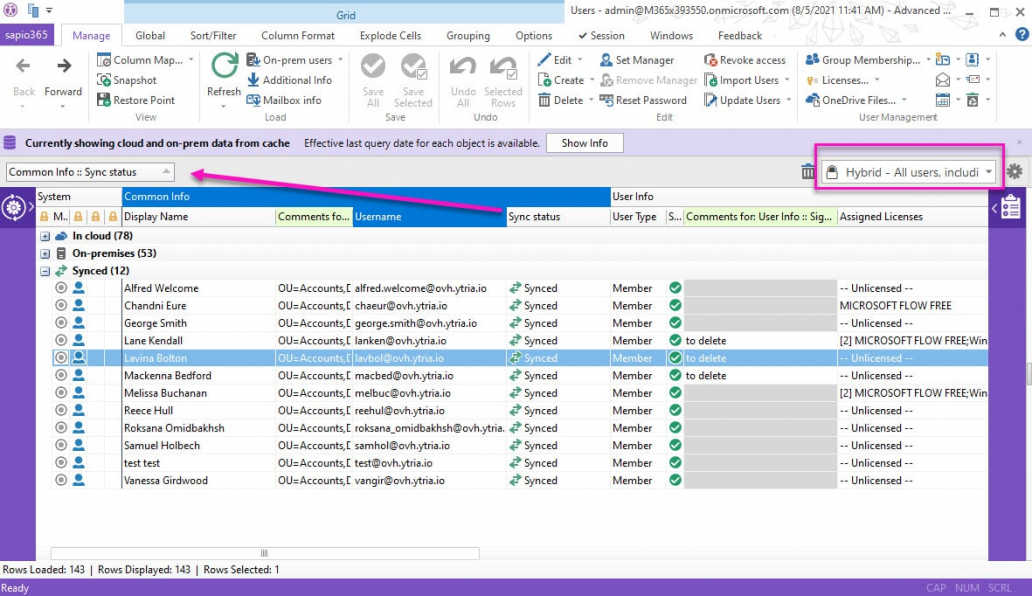The height and width of the screenshot is (596, 1032).
Task: Click the calendar icon in User Management
Action: pyautogui.click(x=942, y=100)
